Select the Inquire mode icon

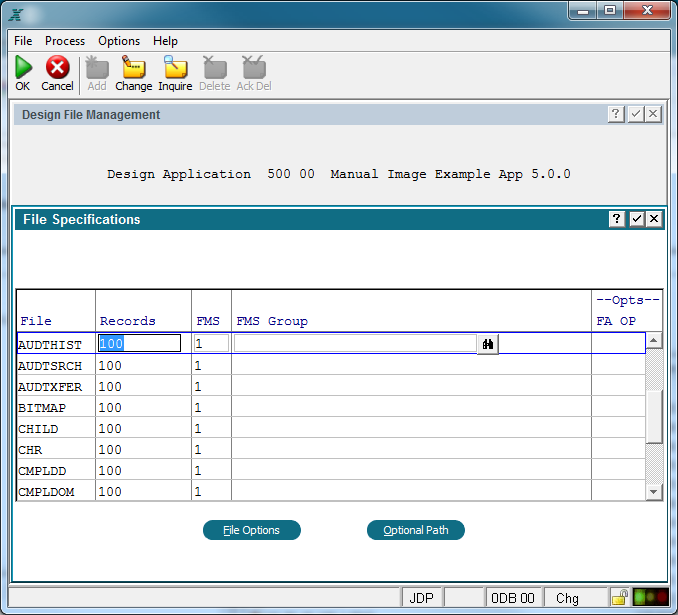175,67
